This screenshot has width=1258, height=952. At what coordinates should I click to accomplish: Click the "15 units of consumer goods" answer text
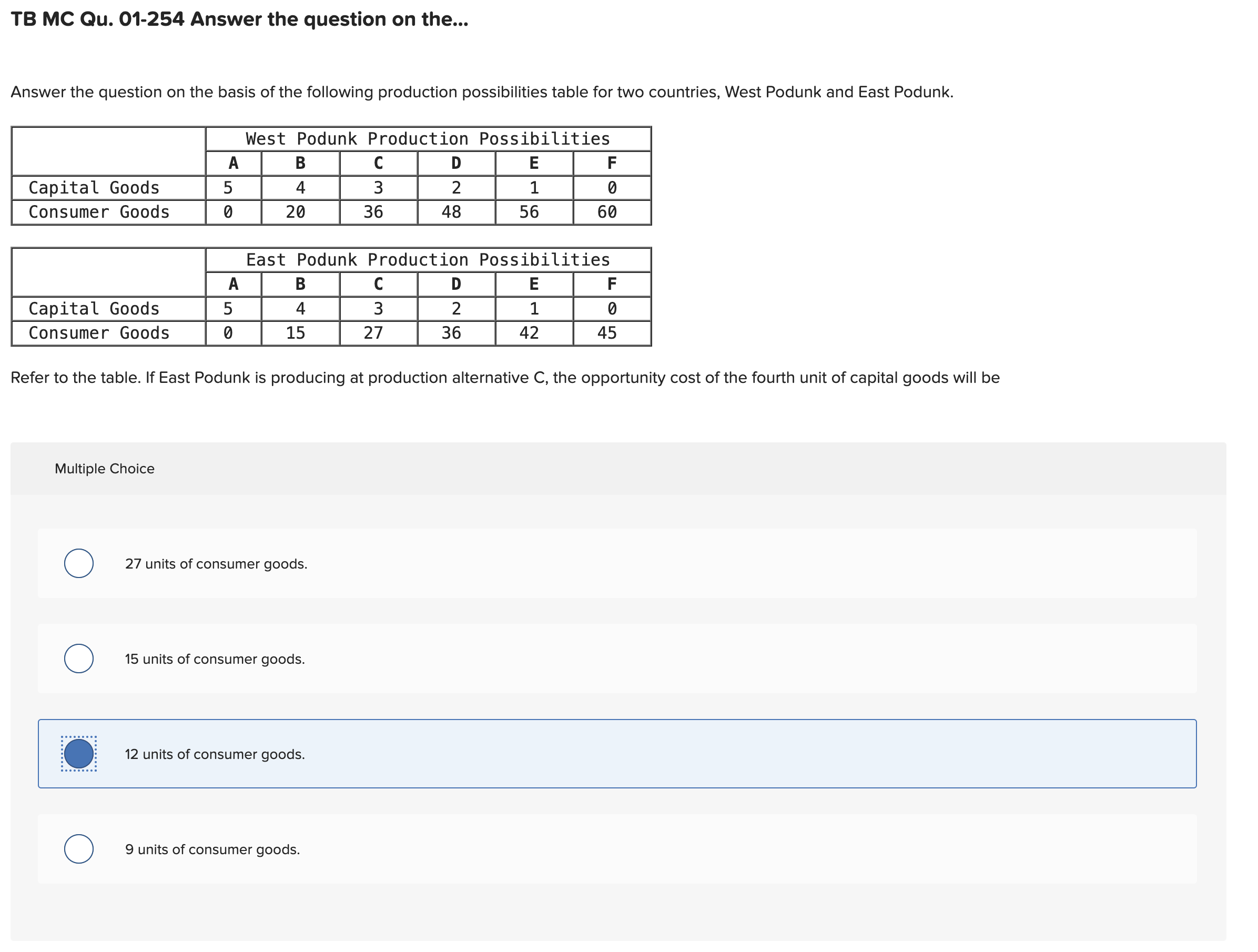[x=215, y=659]
